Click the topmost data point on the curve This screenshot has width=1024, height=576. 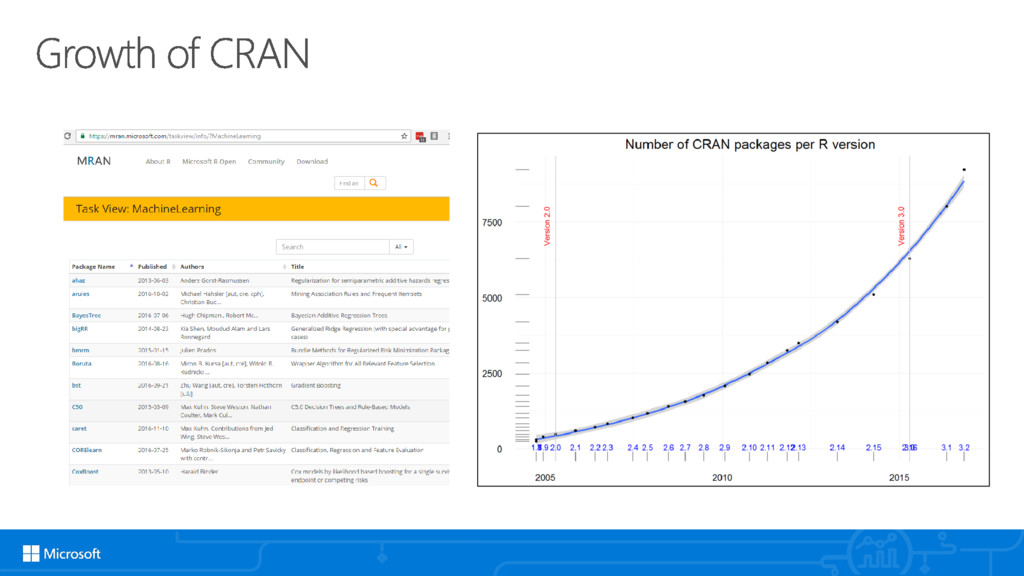point(964,170)
